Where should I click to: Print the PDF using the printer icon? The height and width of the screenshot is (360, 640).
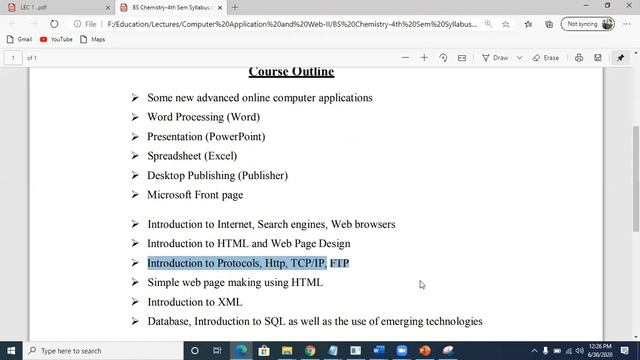pos(579,58)
